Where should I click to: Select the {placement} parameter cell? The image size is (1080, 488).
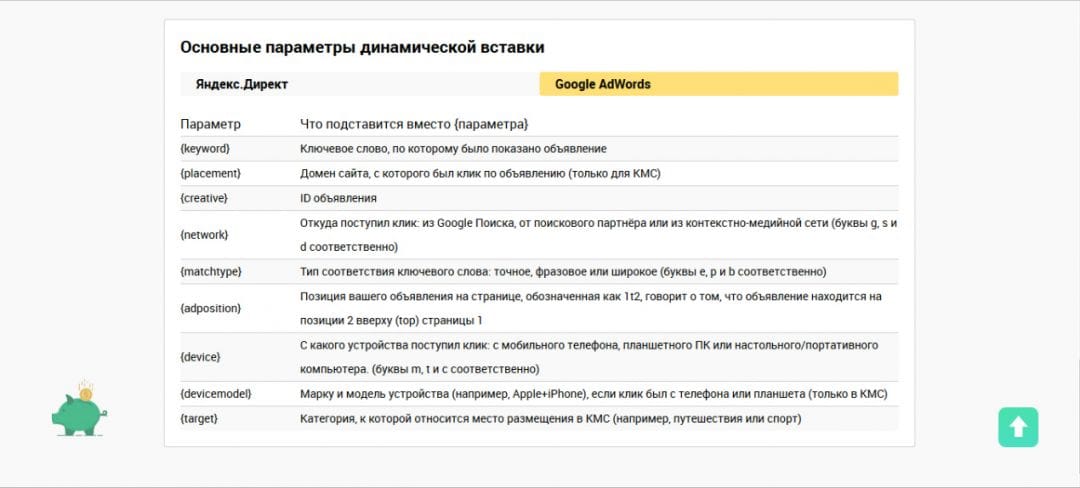(211, 173)
